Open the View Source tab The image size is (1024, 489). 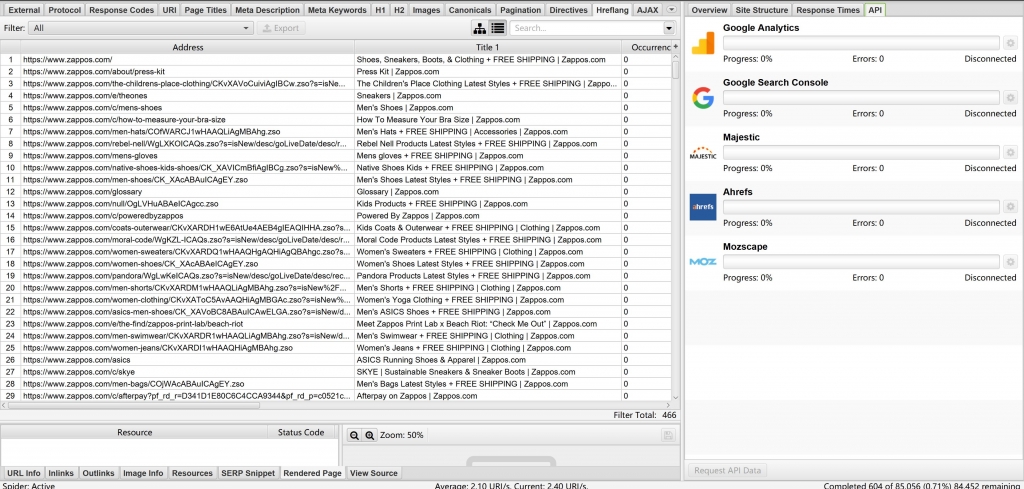click(x=374, y=473)
